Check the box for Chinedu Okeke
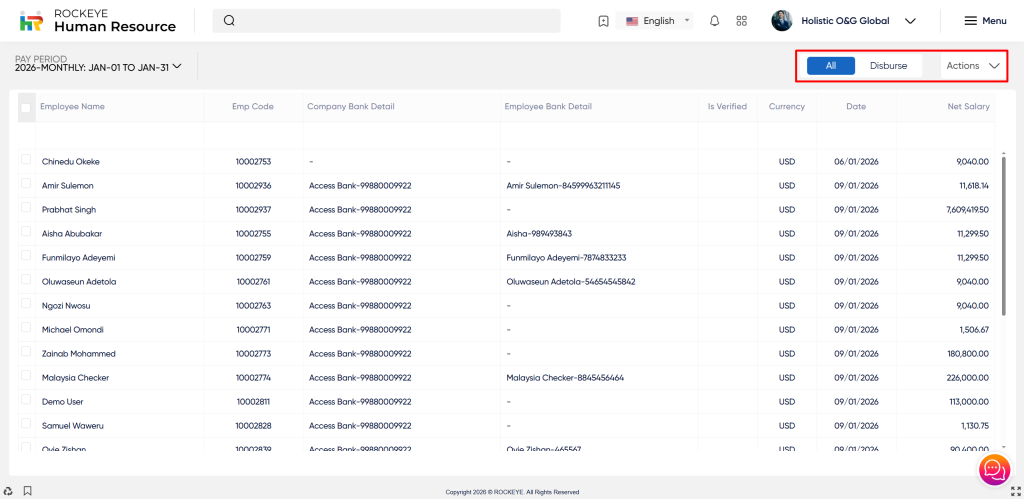Viewport: 1024px width, 499px height. [26, 160]
